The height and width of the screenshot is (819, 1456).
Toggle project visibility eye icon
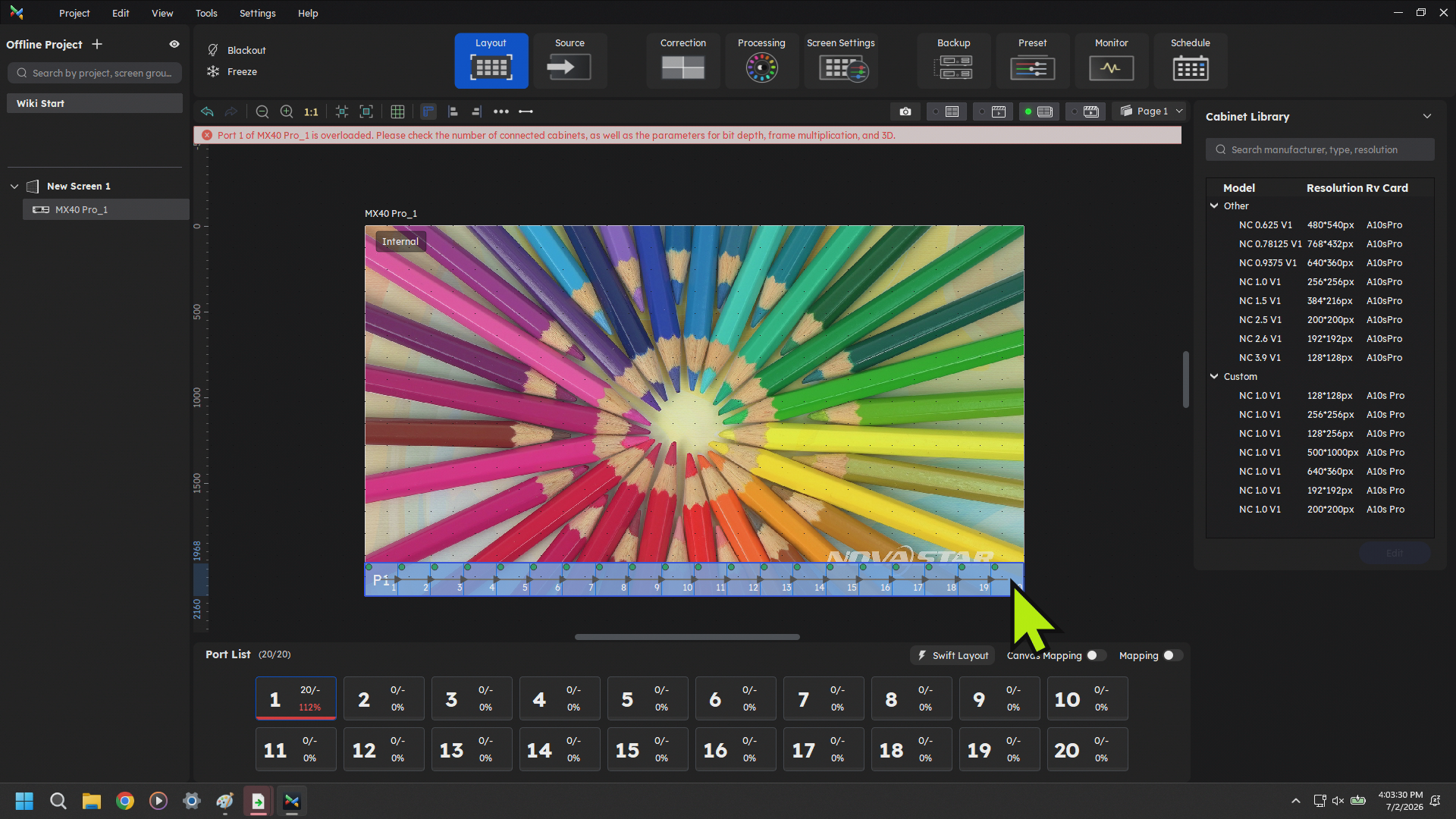pyautogui.click(x=174, y=44)
